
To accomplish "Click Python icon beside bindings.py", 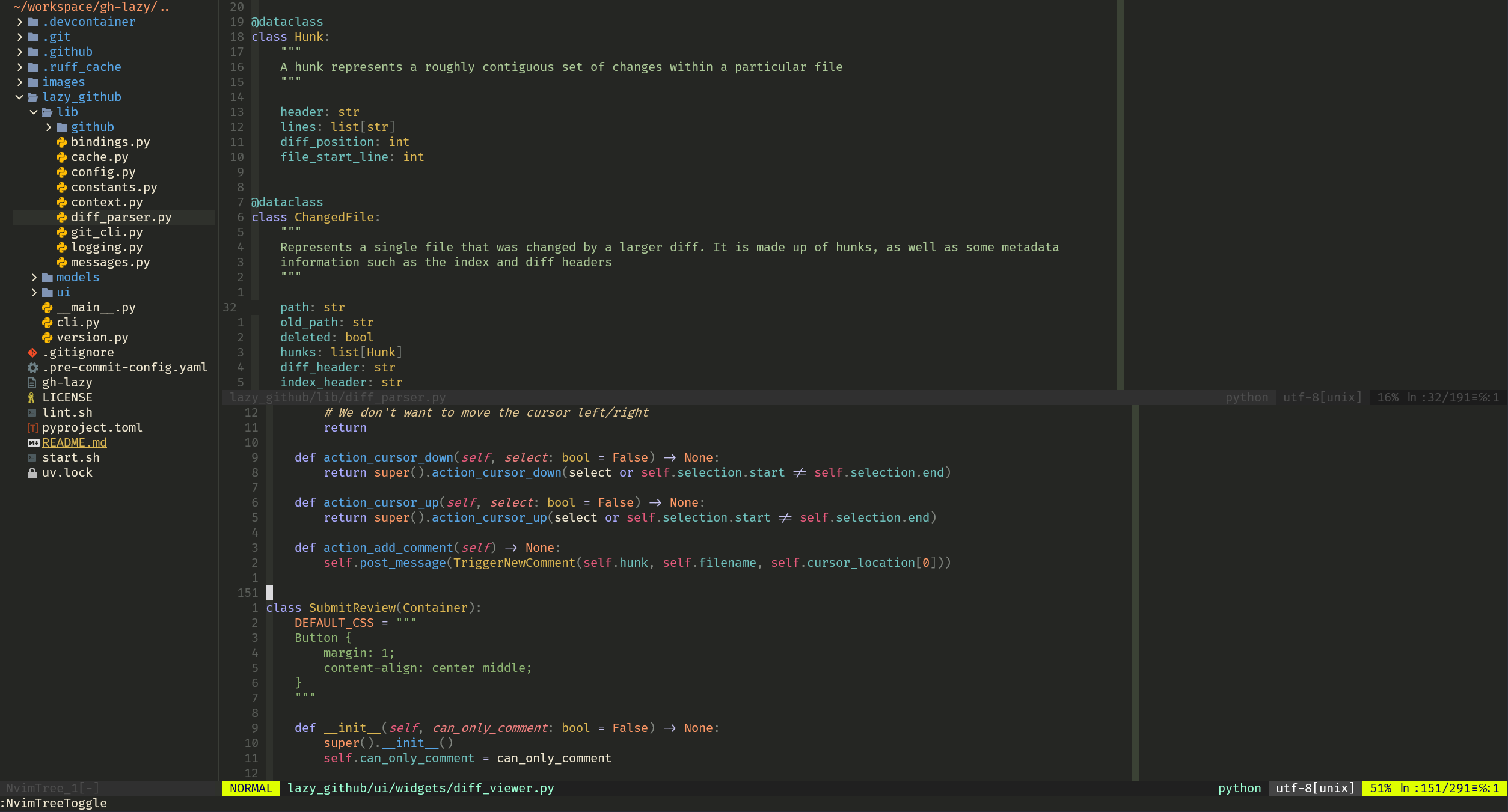I will [62, 142].
